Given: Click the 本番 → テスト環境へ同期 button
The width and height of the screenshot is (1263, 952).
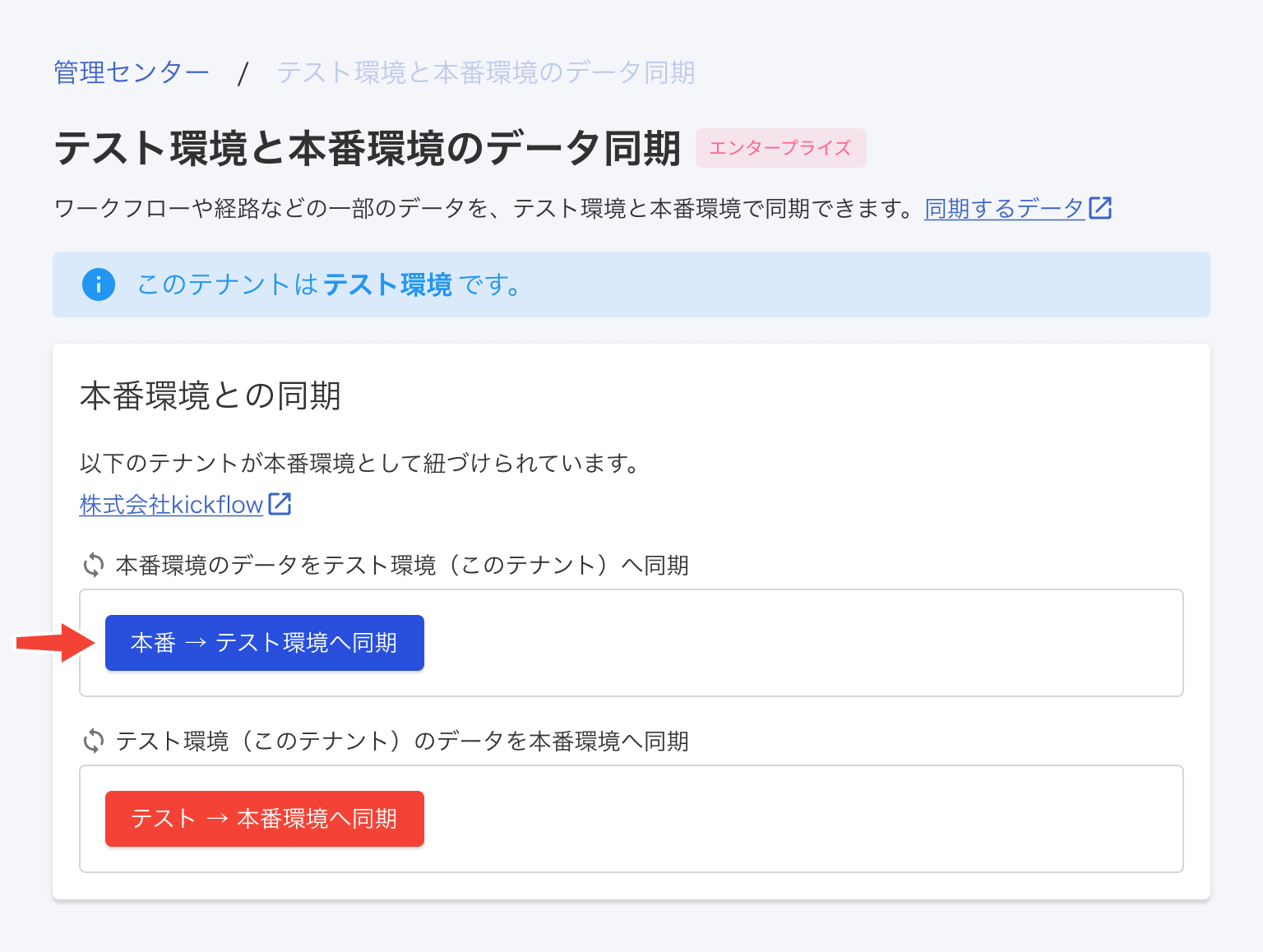Looking at the screenshot, I should 265,643.
